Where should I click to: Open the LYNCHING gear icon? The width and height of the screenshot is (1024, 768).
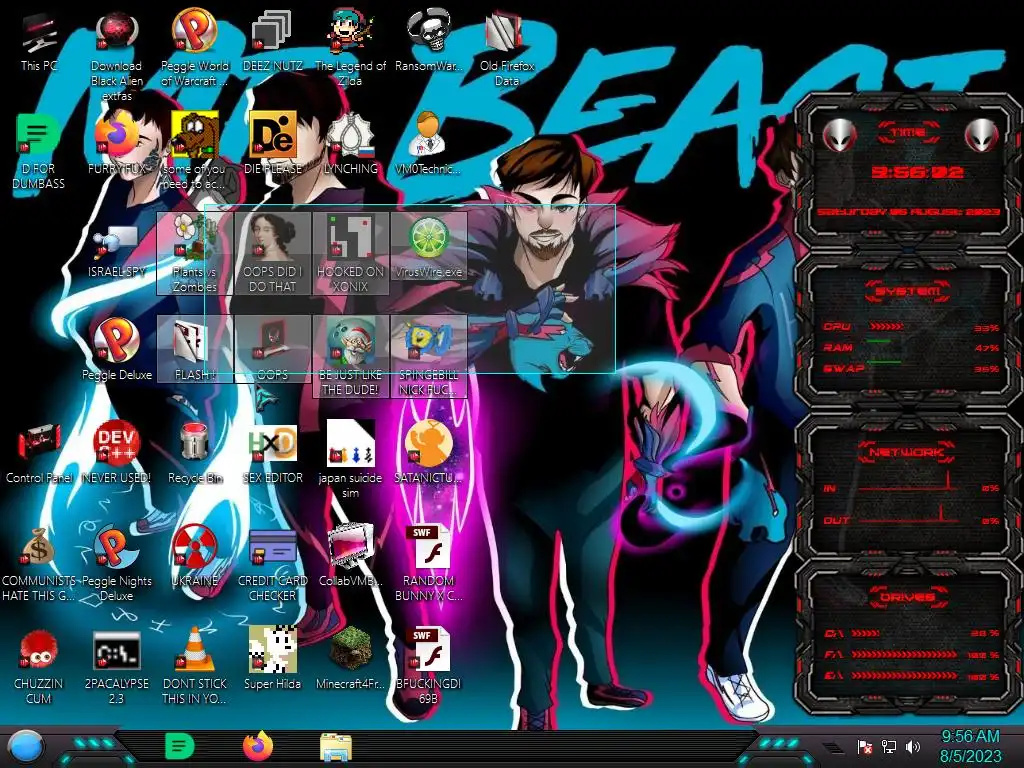coord(350,144)
